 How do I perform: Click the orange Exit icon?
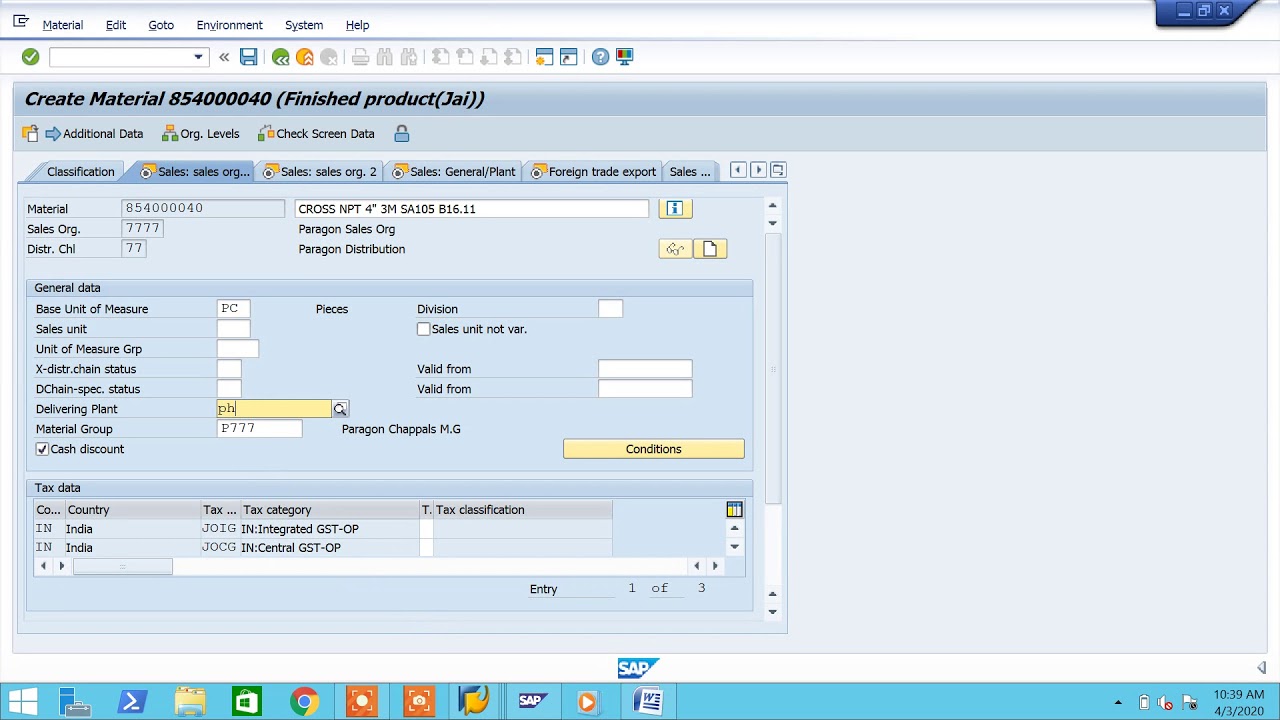click(305, 57)
